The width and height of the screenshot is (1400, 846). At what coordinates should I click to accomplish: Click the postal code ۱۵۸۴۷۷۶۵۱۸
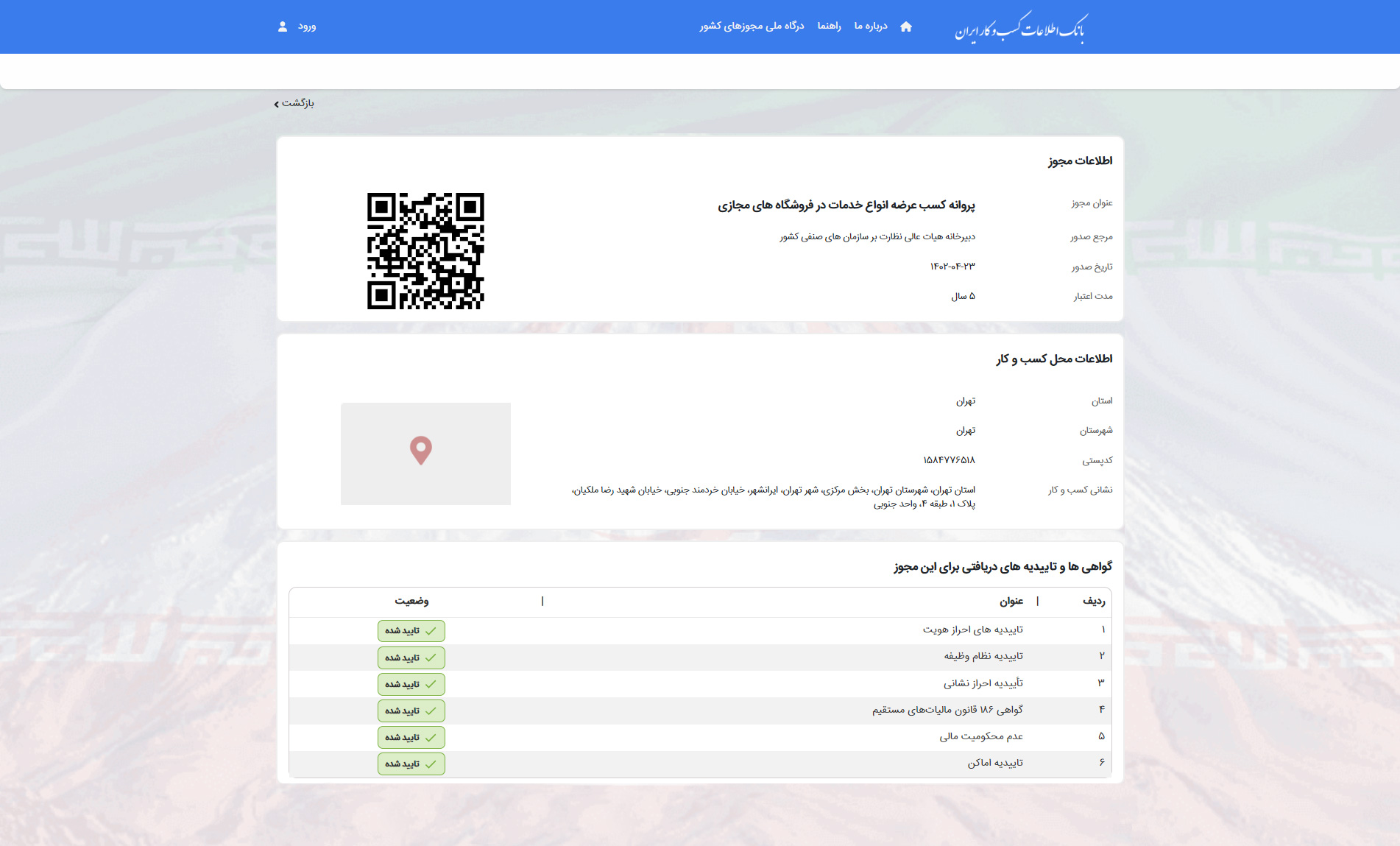click(949, 460)
